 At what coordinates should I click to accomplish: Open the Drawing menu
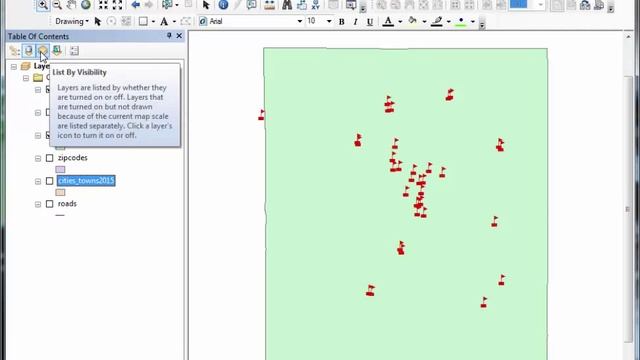[x=72, y=21]
